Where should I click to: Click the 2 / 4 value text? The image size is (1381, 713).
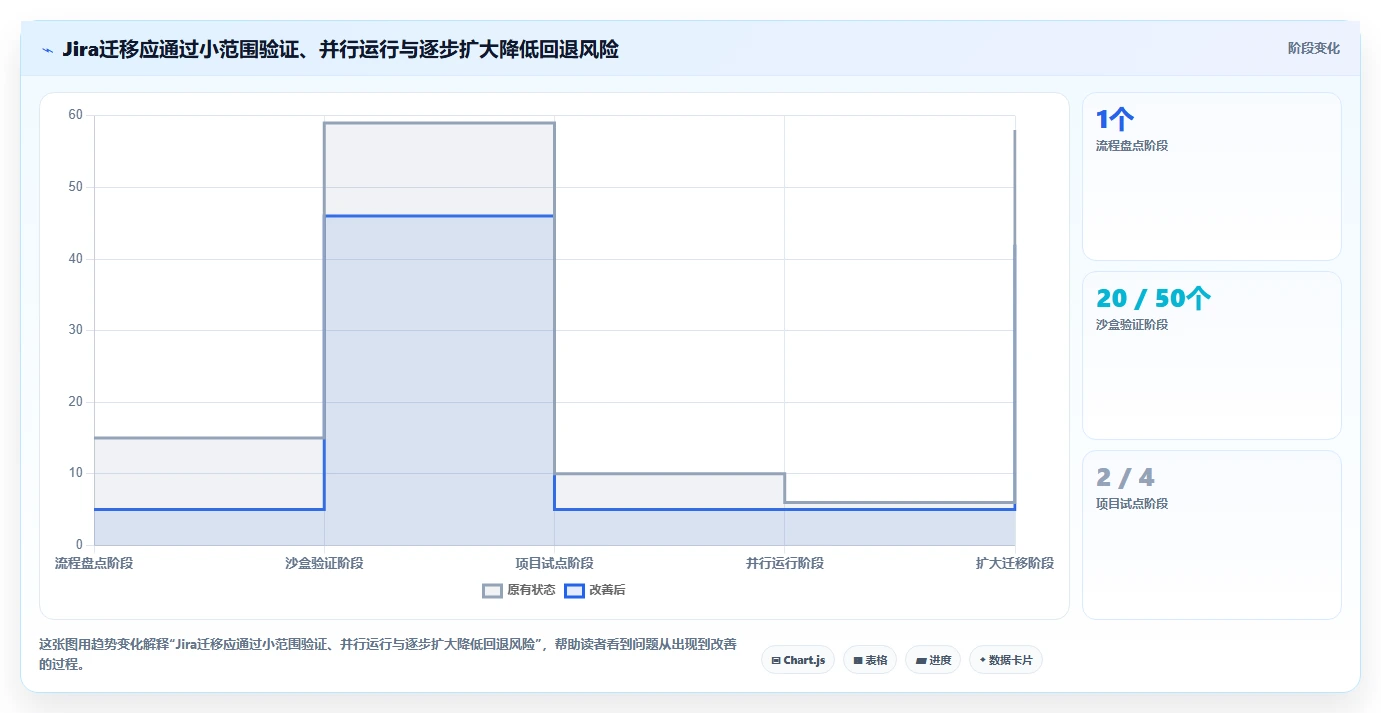tap(1125, 478)
